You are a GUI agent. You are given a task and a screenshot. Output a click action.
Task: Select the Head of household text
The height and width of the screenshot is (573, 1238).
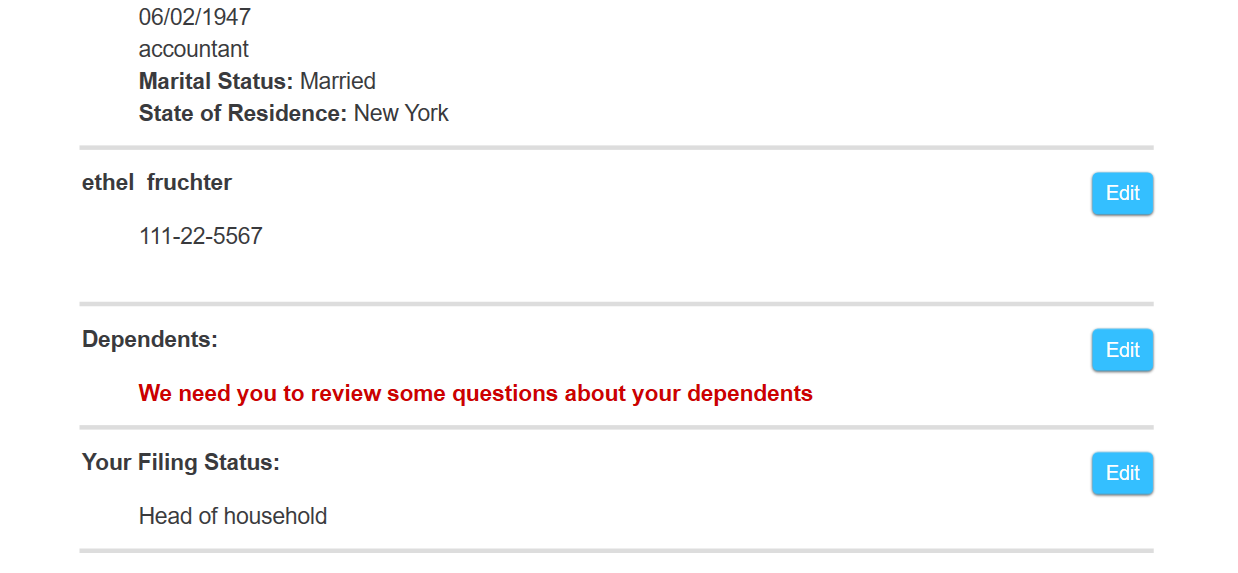232,517
